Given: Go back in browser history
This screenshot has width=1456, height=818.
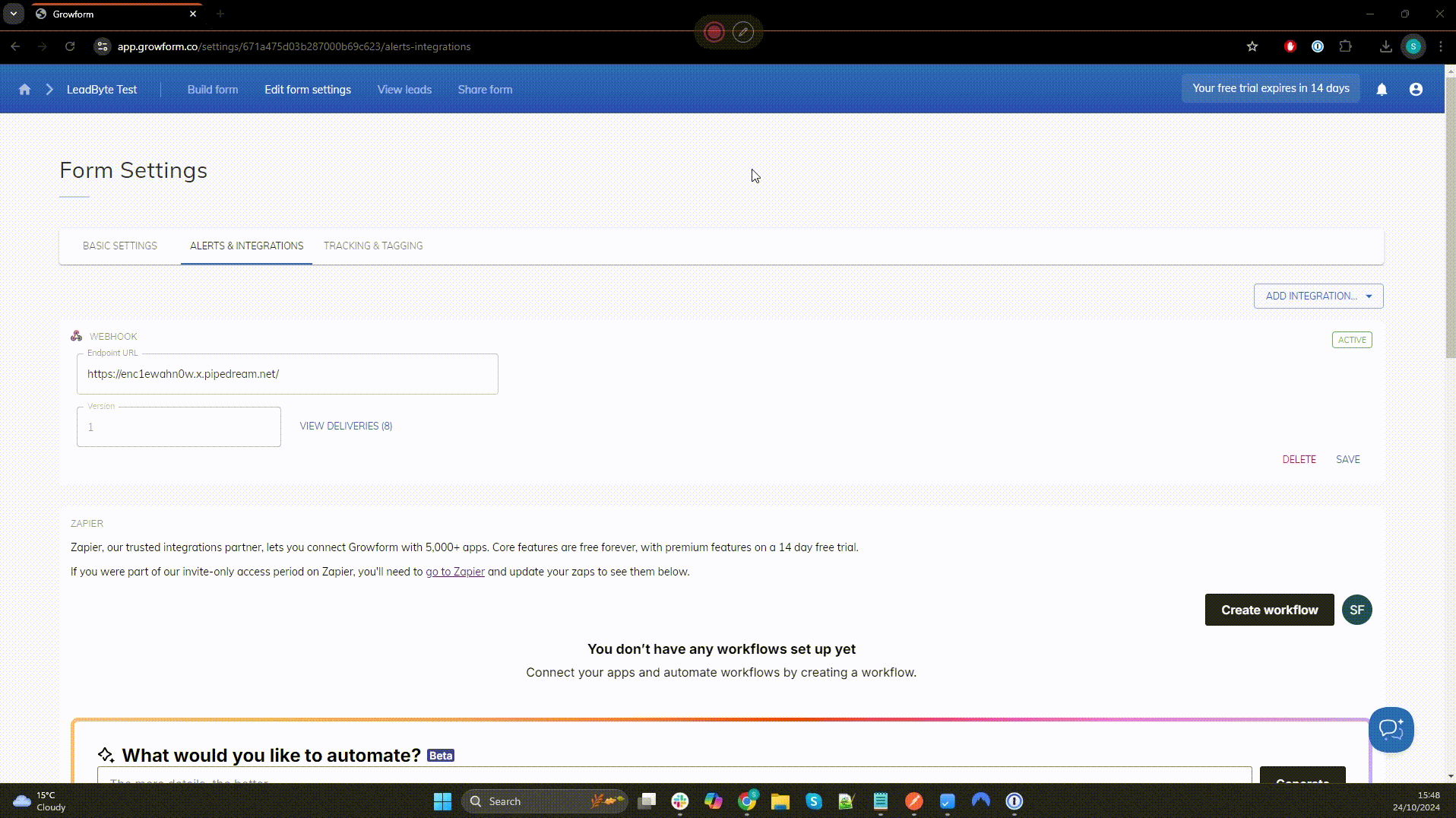Looking at the screenshot, I should 15,46.
